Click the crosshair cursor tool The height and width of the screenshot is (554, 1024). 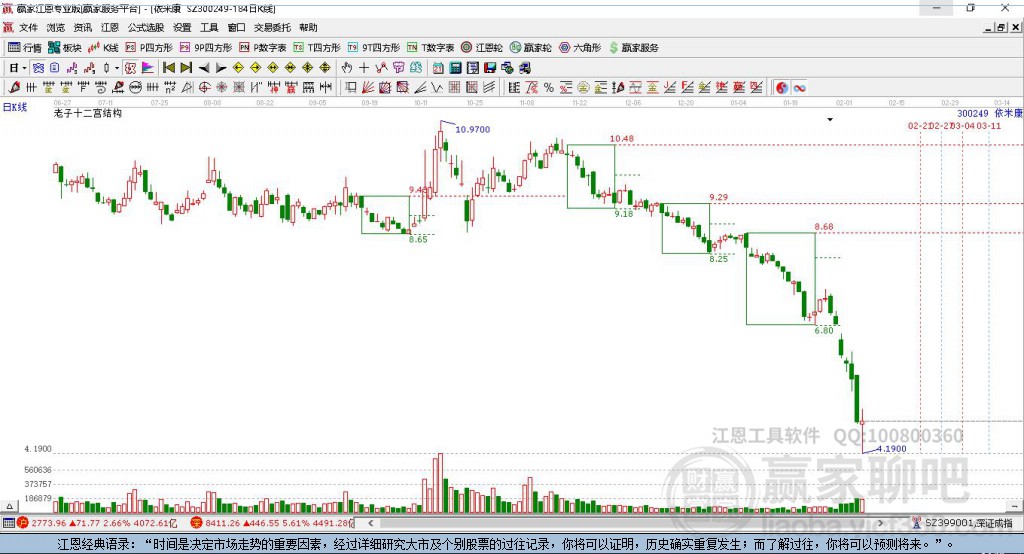(364, 68)
